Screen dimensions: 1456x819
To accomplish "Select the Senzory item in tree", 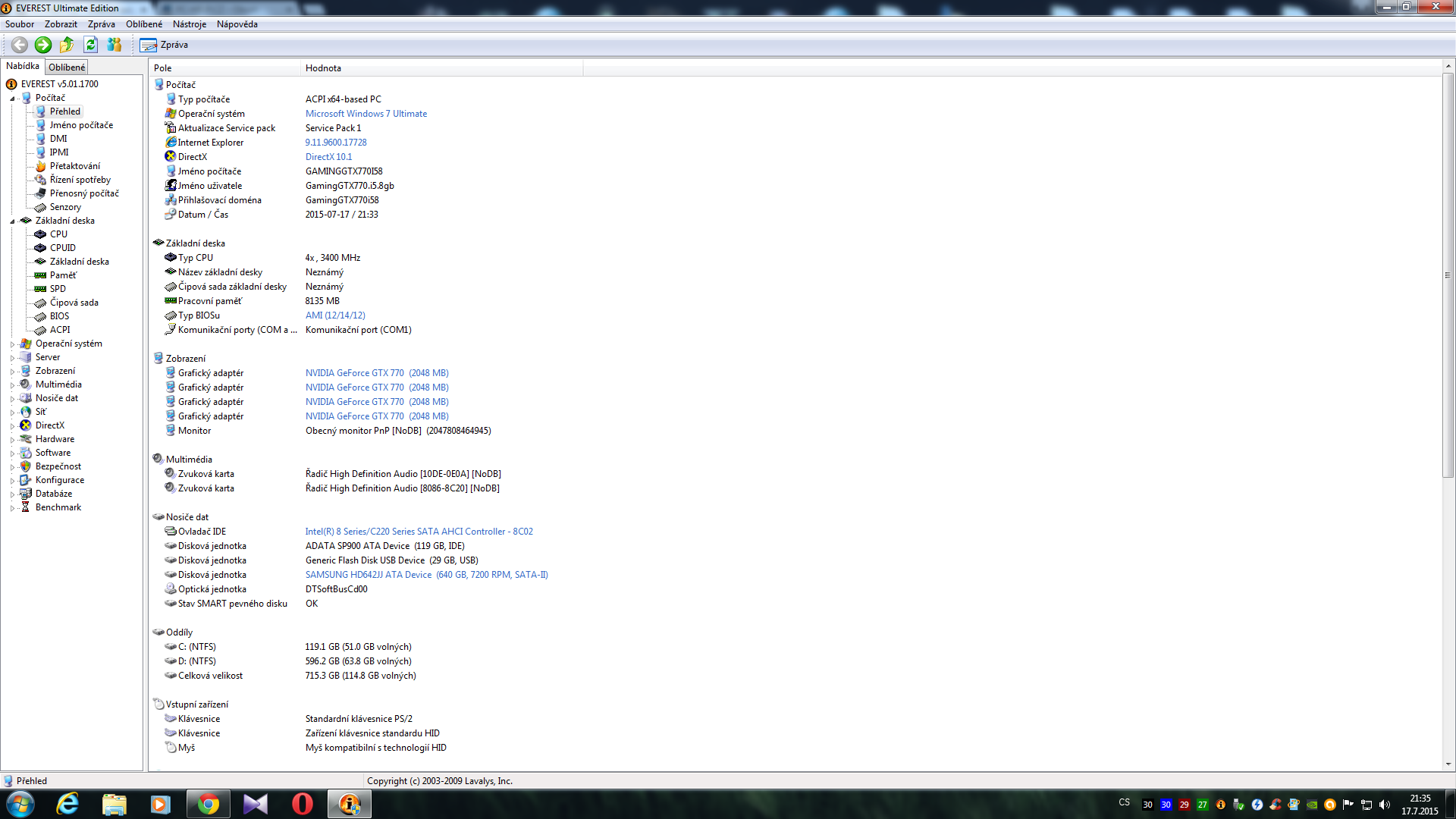I will (65, 207).
